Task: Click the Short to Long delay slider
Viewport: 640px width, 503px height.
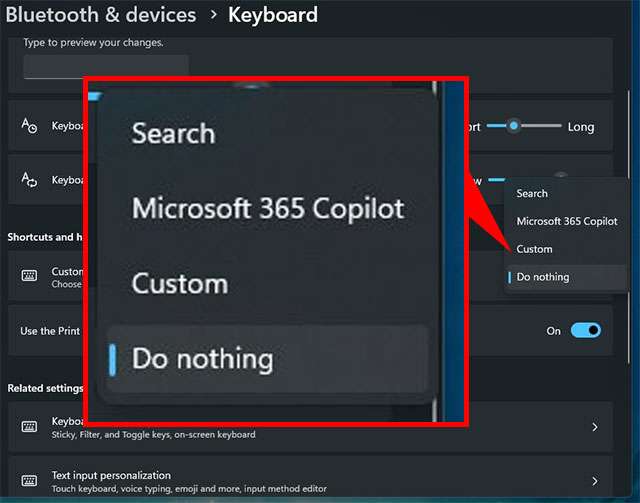Action: (x=524, y=126)
